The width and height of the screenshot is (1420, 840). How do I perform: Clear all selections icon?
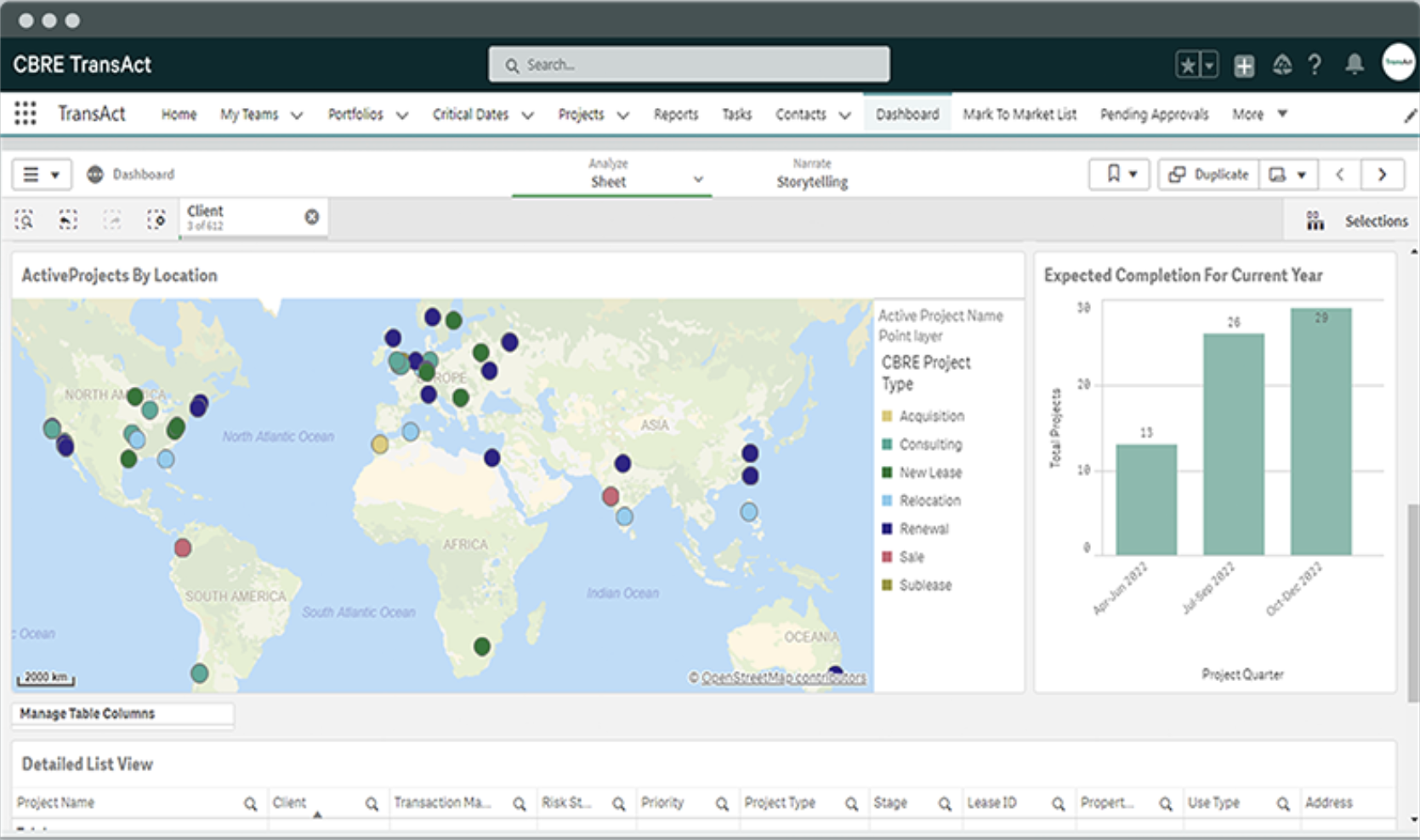click(x=156, y=220)
